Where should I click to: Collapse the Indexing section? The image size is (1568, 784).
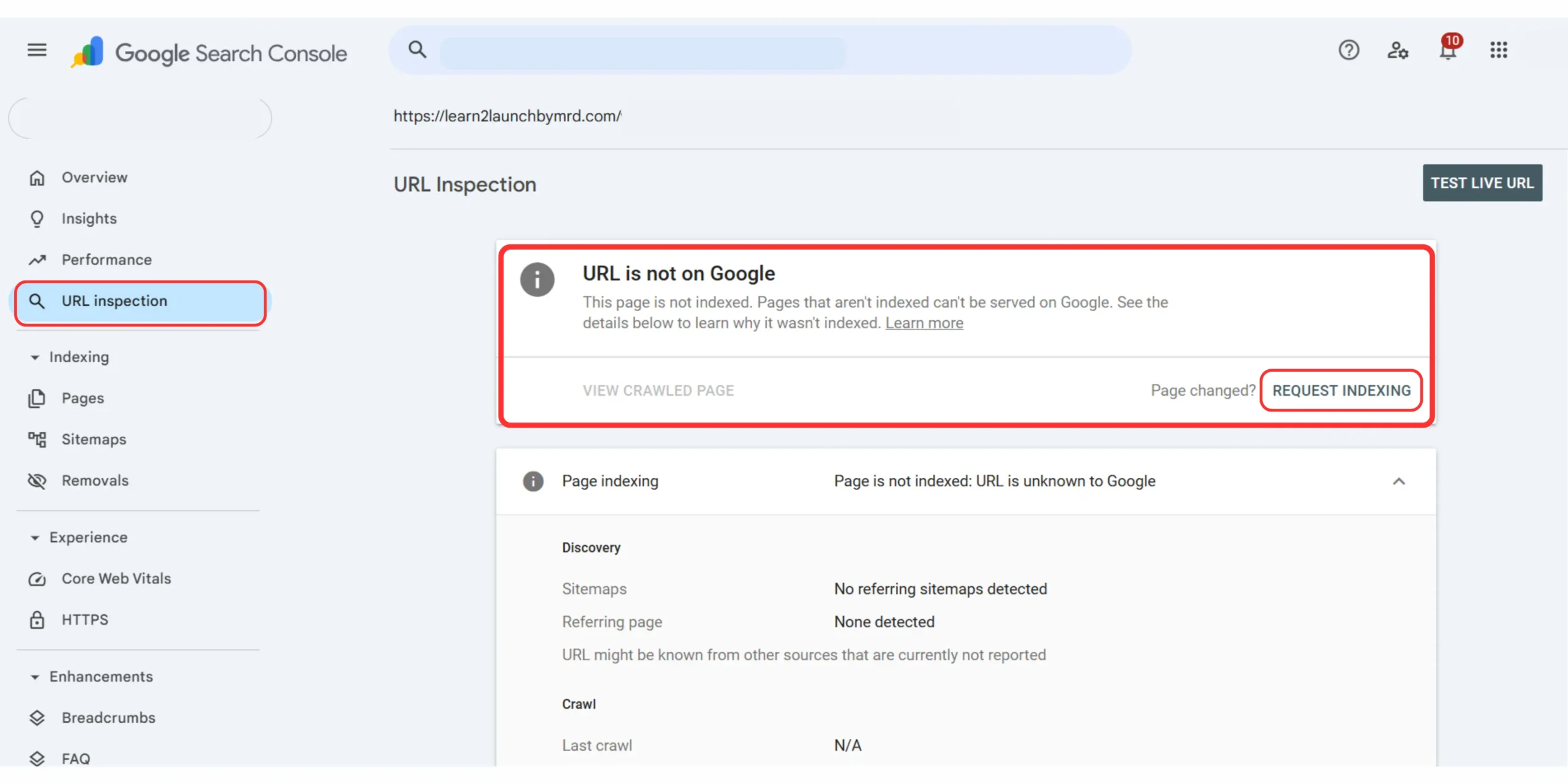point(35,357)
